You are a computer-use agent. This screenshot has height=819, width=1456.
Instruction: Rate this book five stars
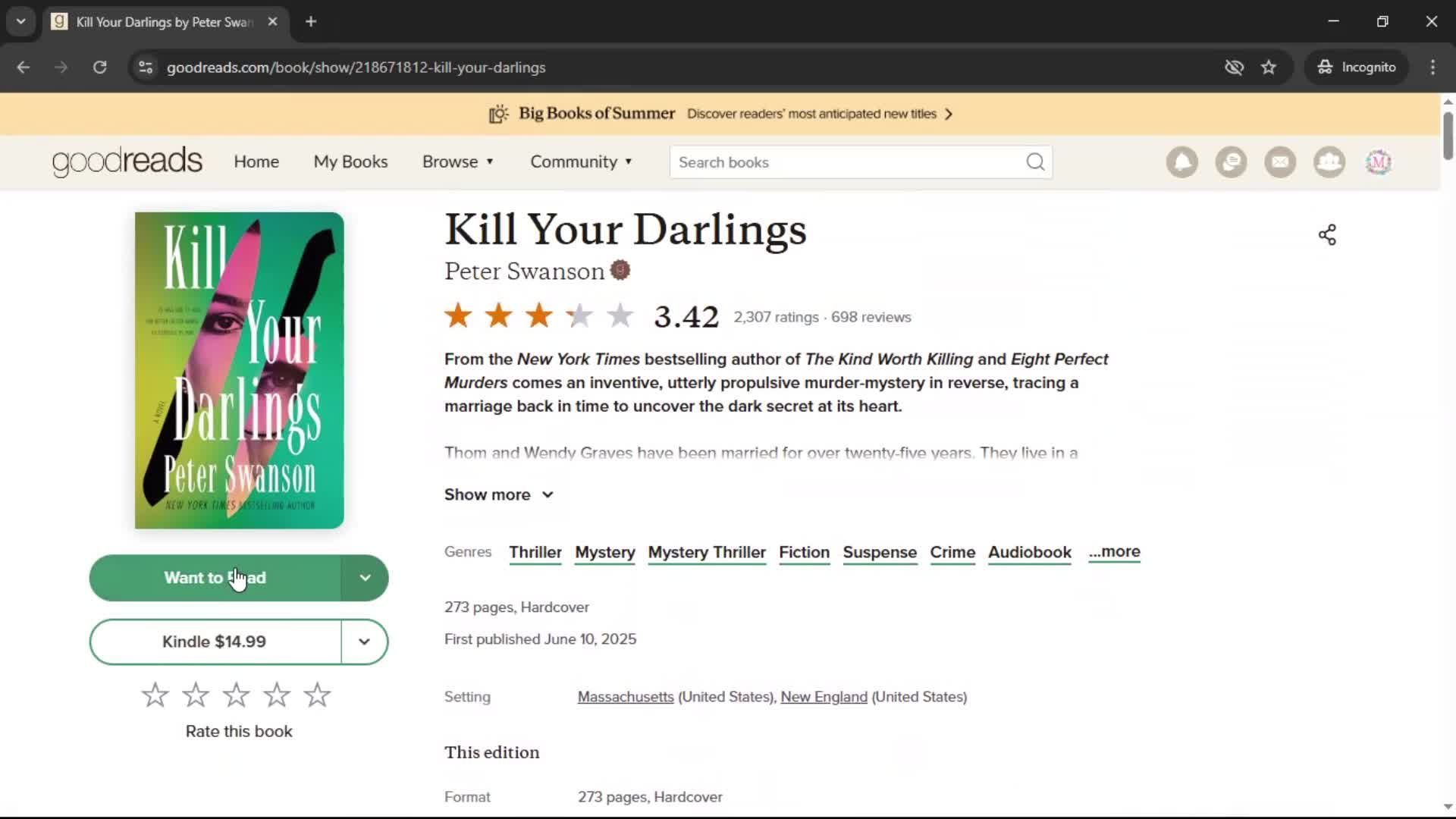(317, 695)
